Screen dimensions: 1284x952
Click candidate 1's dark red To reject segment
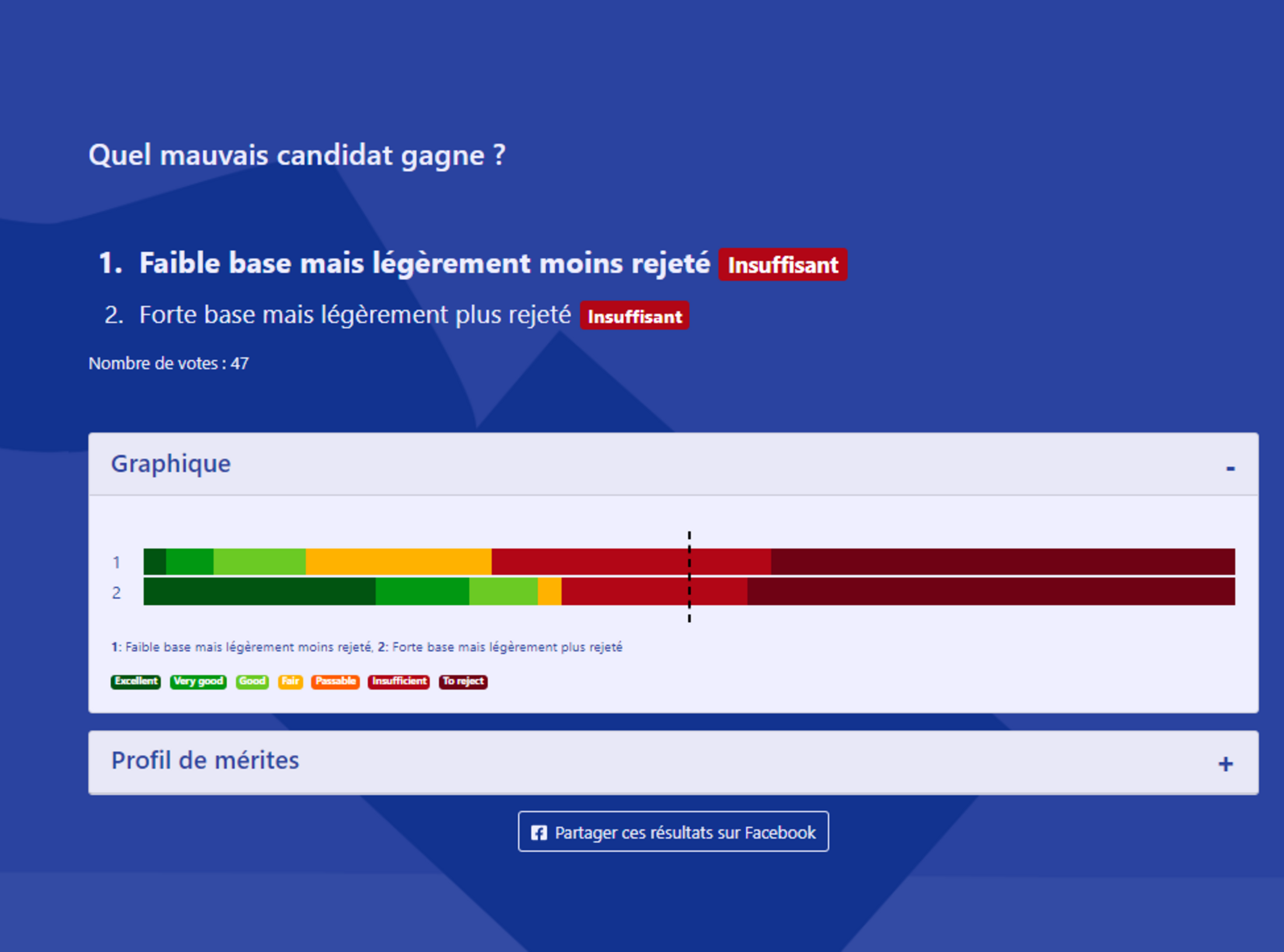tap(1002, 562)
